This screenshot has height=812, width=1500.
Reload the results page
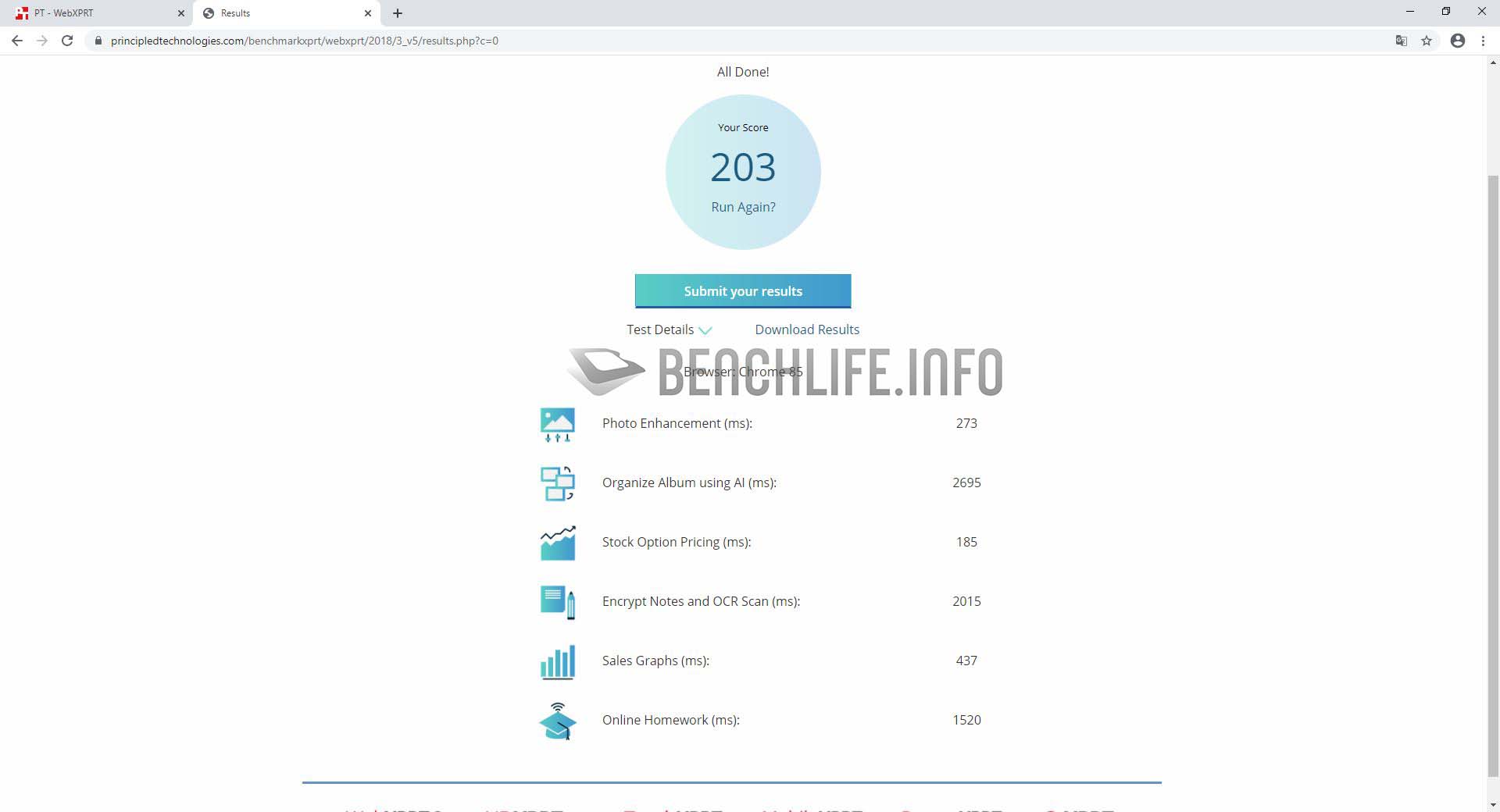tap(67, 41)
